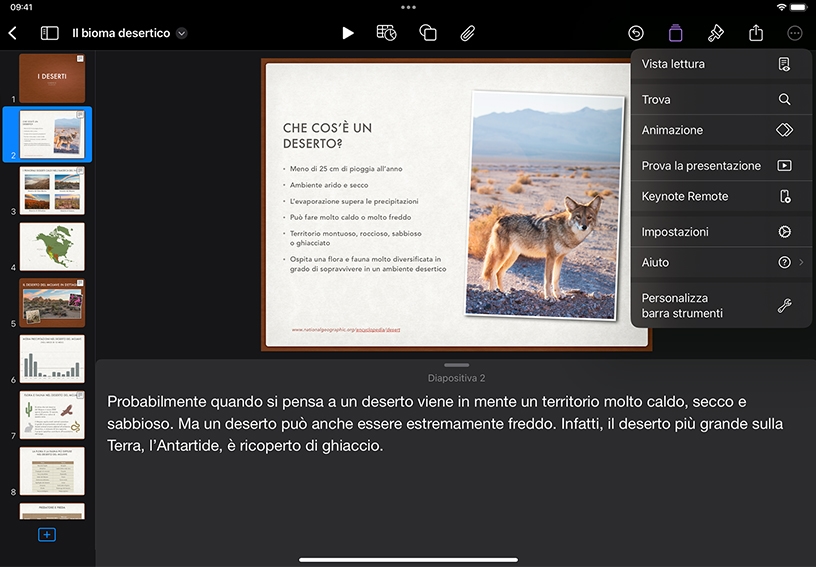The image size is (816, 567).
Task: Open the attachment paperclip menu
Action: pos(467,33)
